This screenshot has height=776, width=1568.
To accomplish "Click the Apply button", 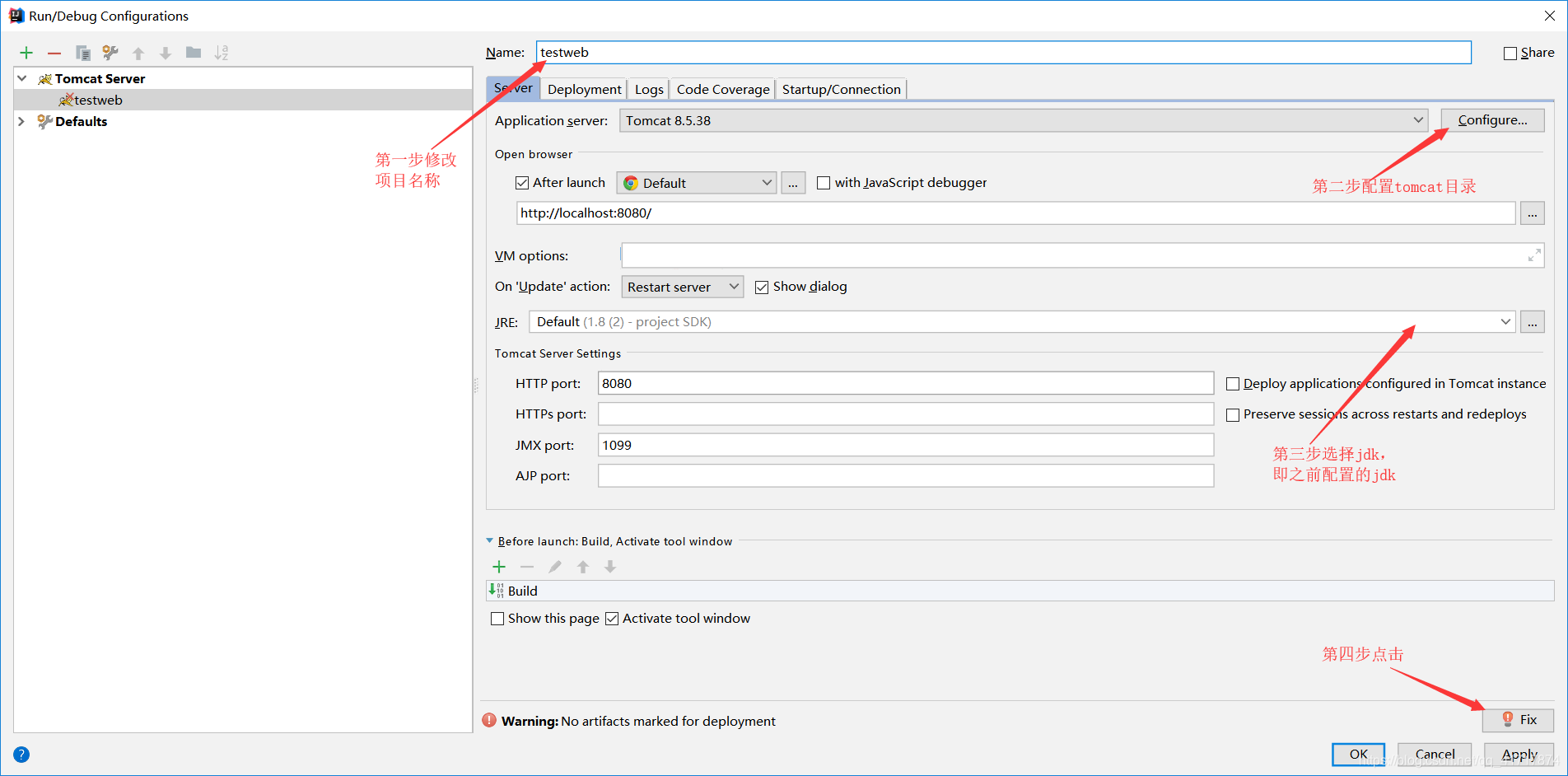I will [1519, 754].
